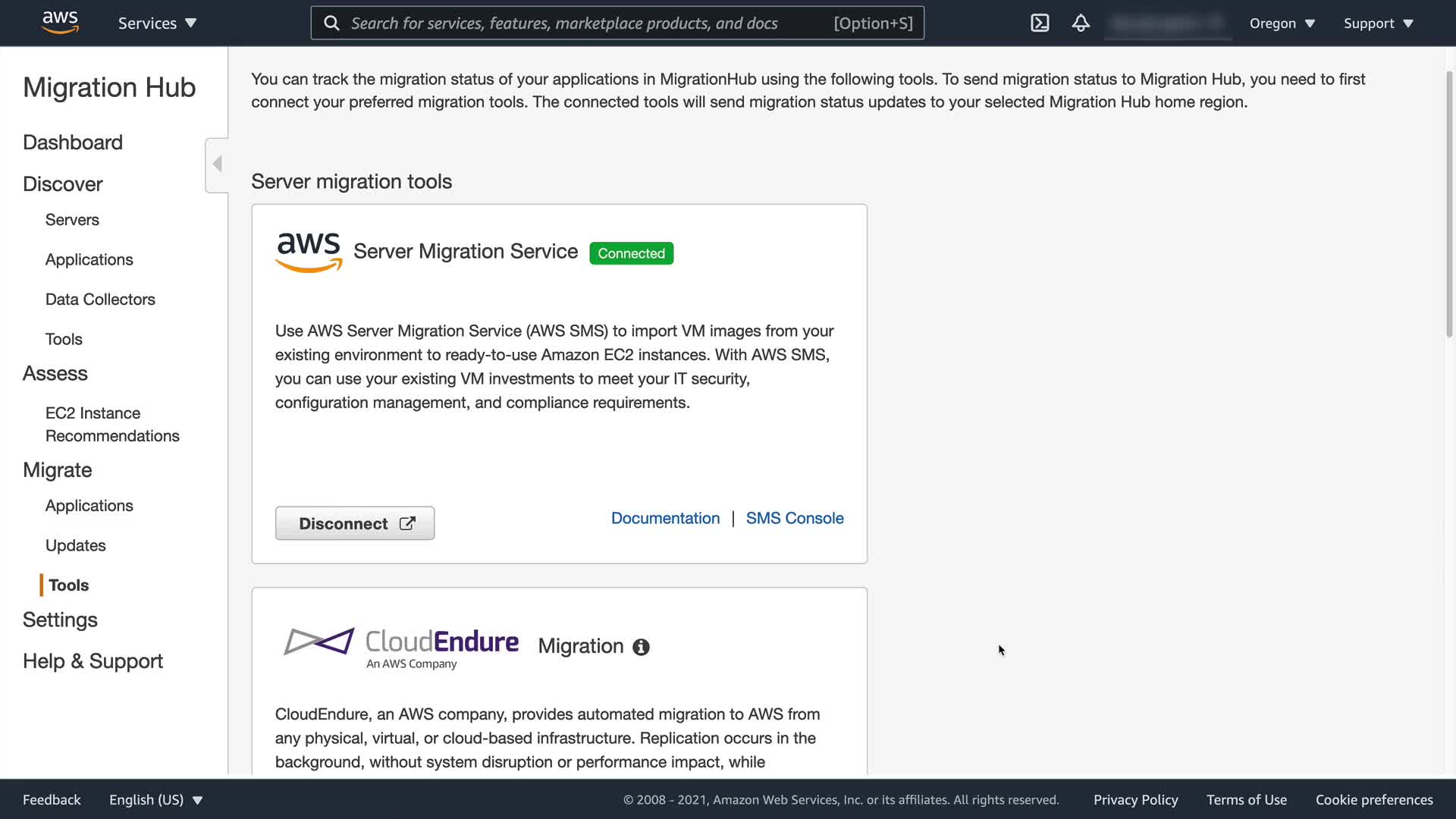Image resolution: width=1456 pixels, height=819 pixels.
Task: Click the search magnifier icon
Action: [331, 24]
